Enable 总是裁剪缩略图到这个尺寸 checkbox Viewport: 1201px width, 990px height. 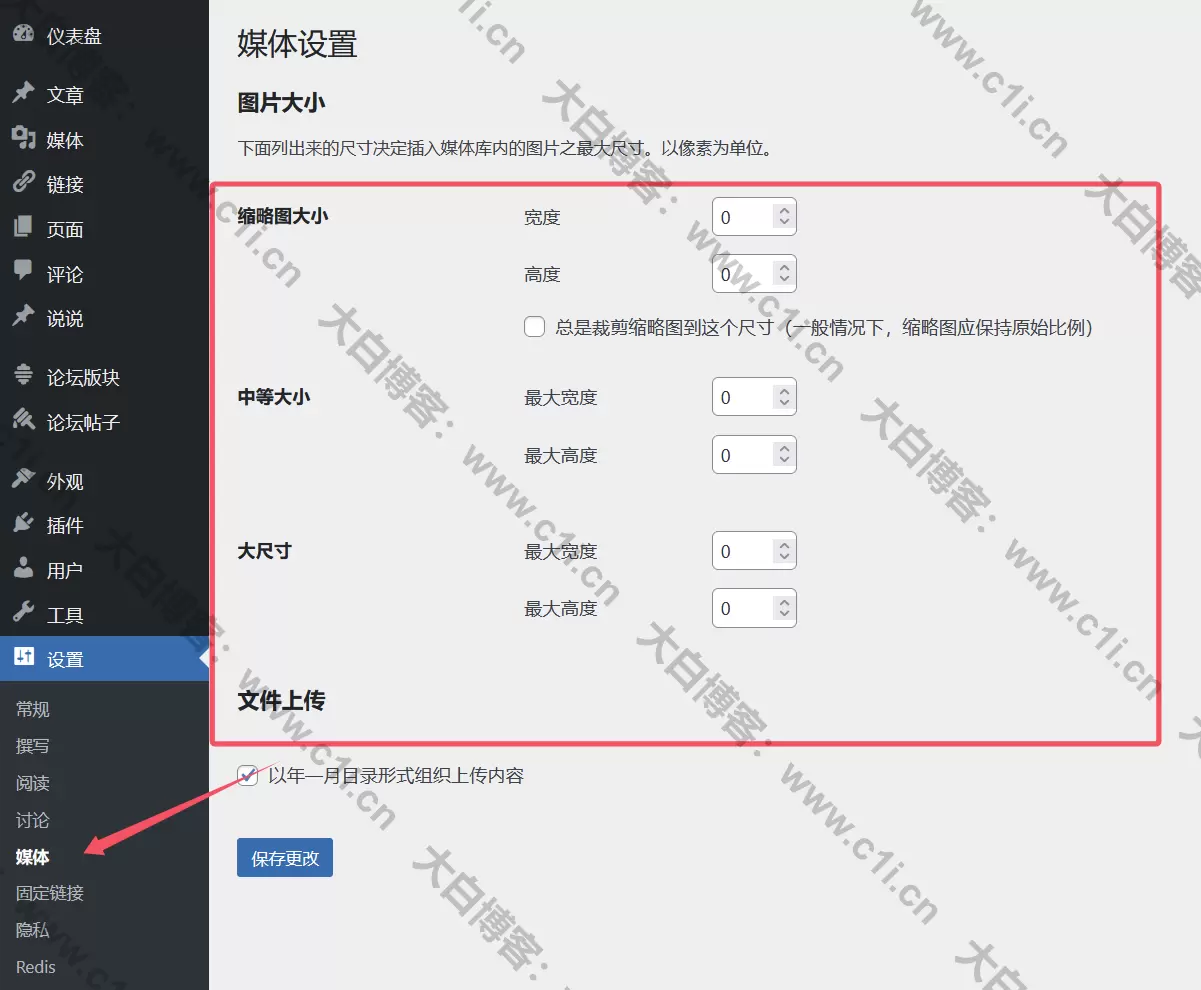[x=535, y=327]
